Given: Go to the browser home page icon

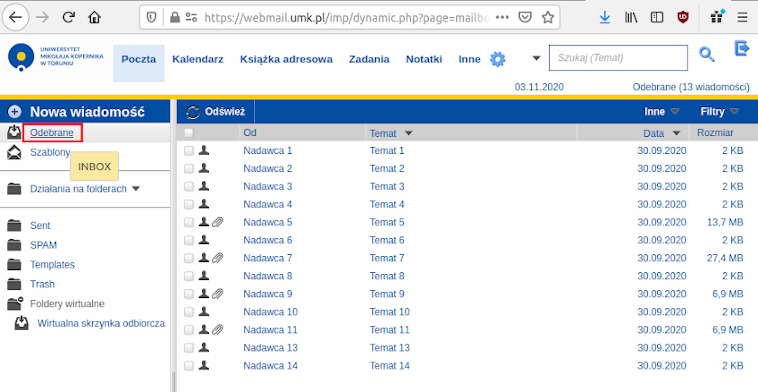Looking at the screenshot, I should pos(94,17).
